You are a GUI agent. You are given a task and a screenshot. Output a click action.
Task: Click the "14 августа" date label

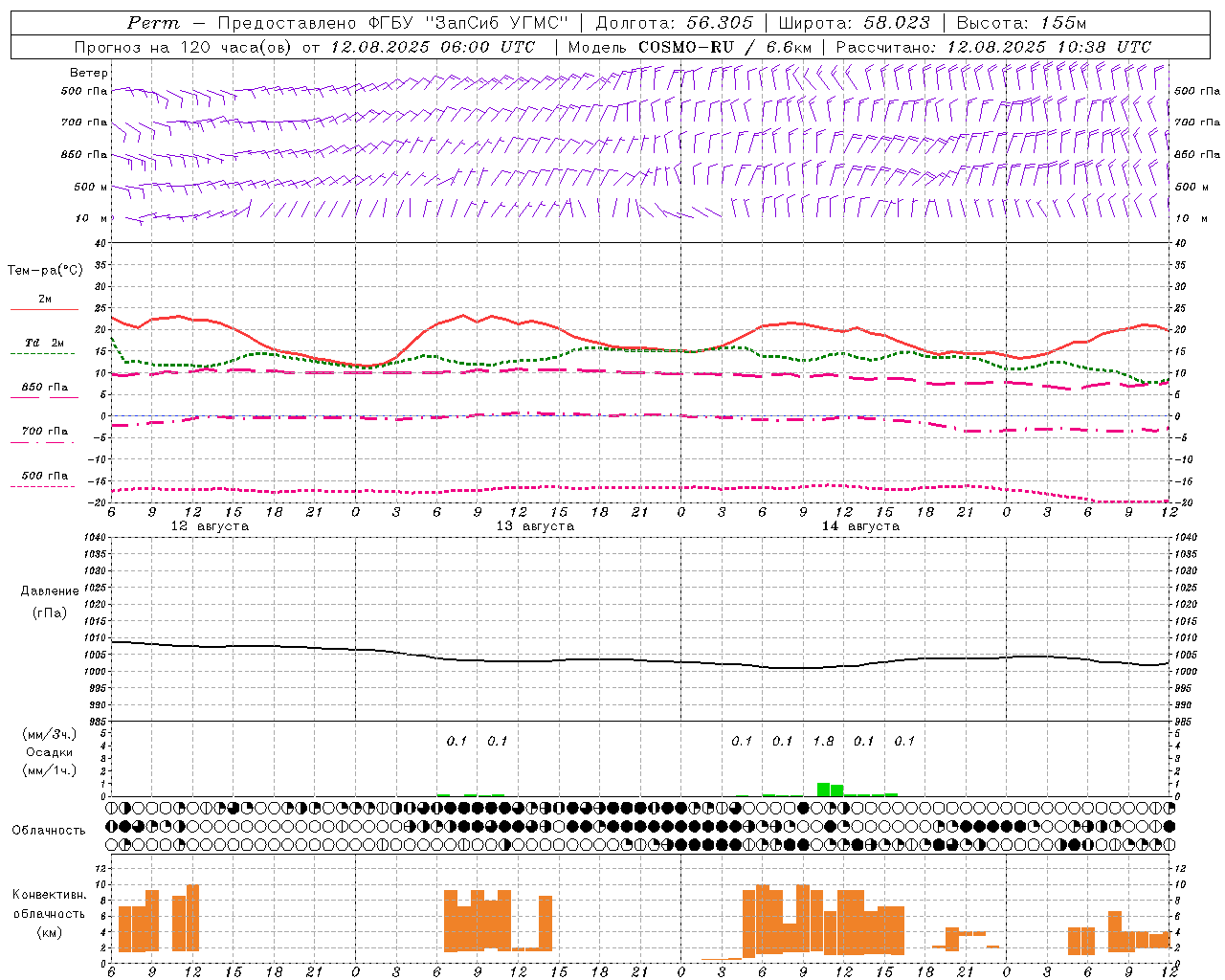click(x=860, y=526)
